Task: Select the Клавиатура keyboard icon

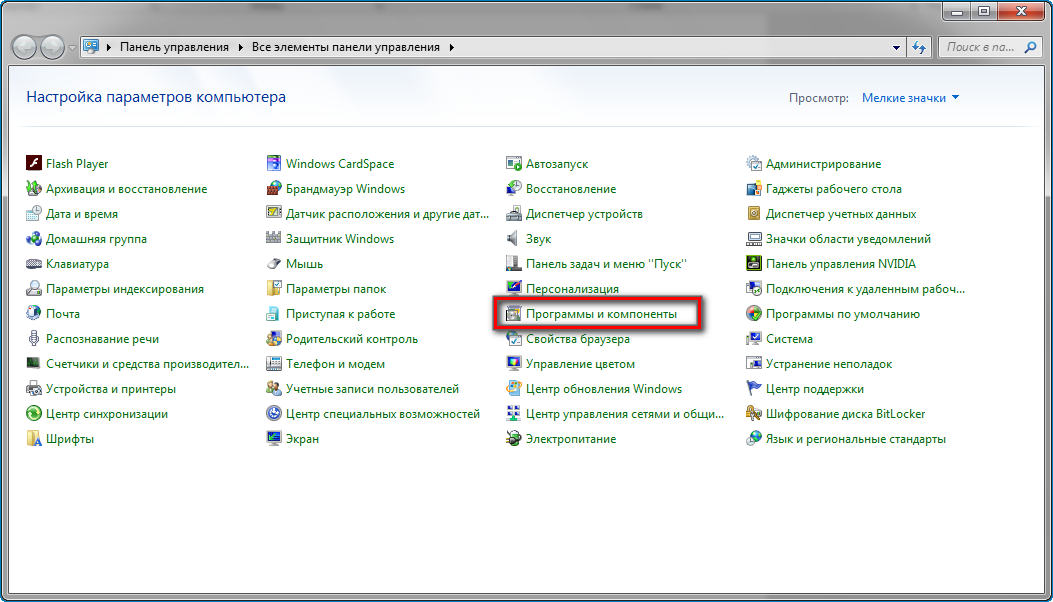Action: (34, 264)
